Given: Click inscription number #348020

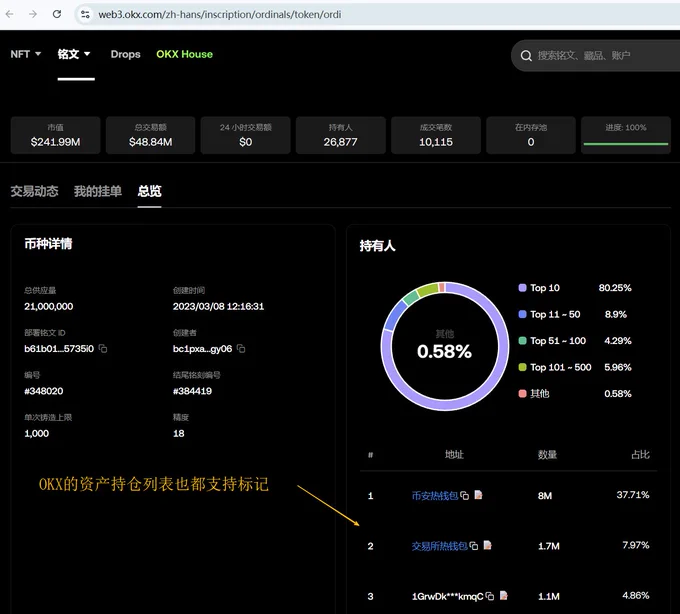Looking at the screenshot, I should (44, 391).
